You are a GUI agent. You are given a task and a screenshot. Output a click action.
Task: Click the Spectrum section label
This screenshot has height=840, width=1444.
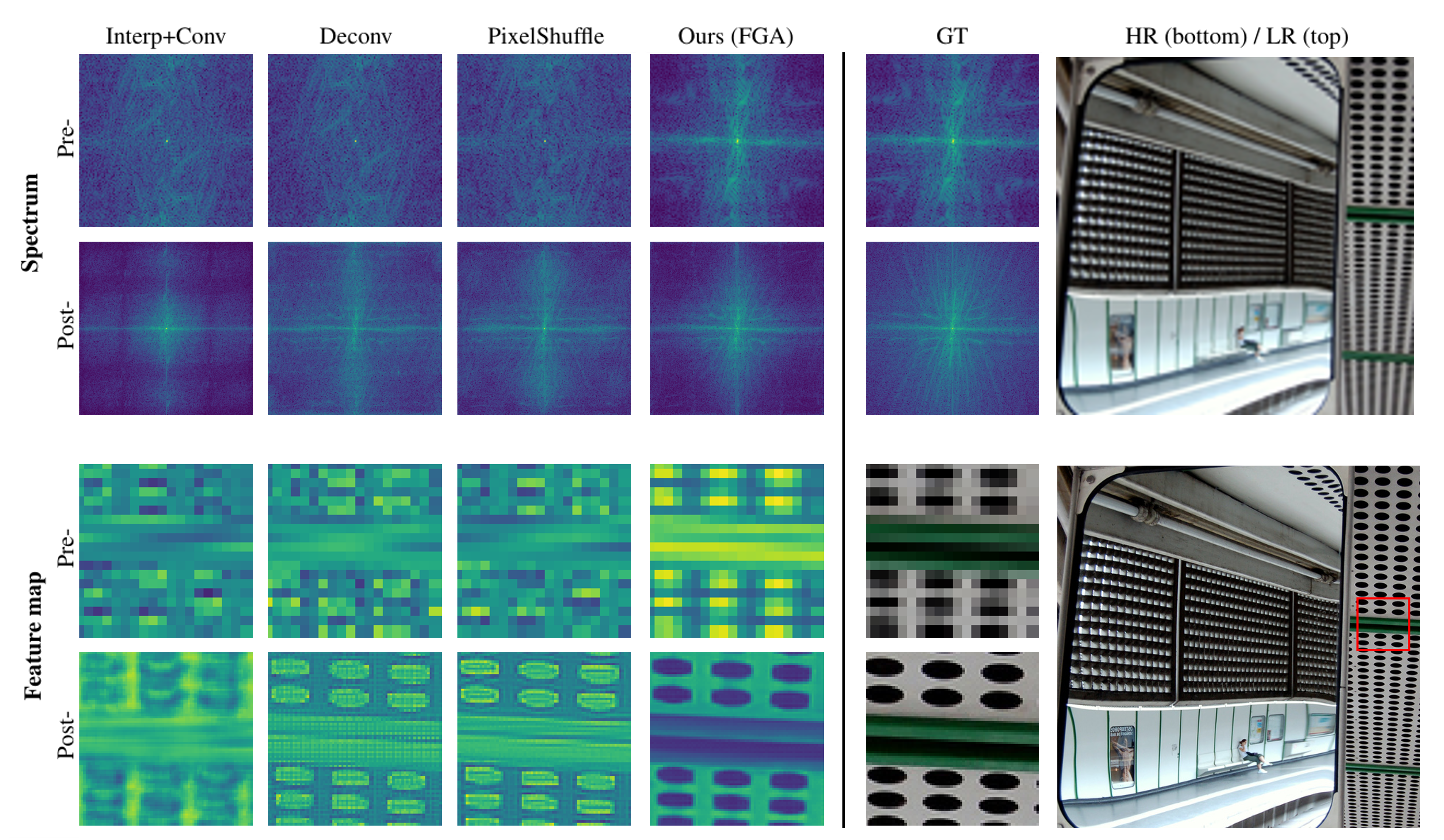pyautogui.click(x=30, y=223)
